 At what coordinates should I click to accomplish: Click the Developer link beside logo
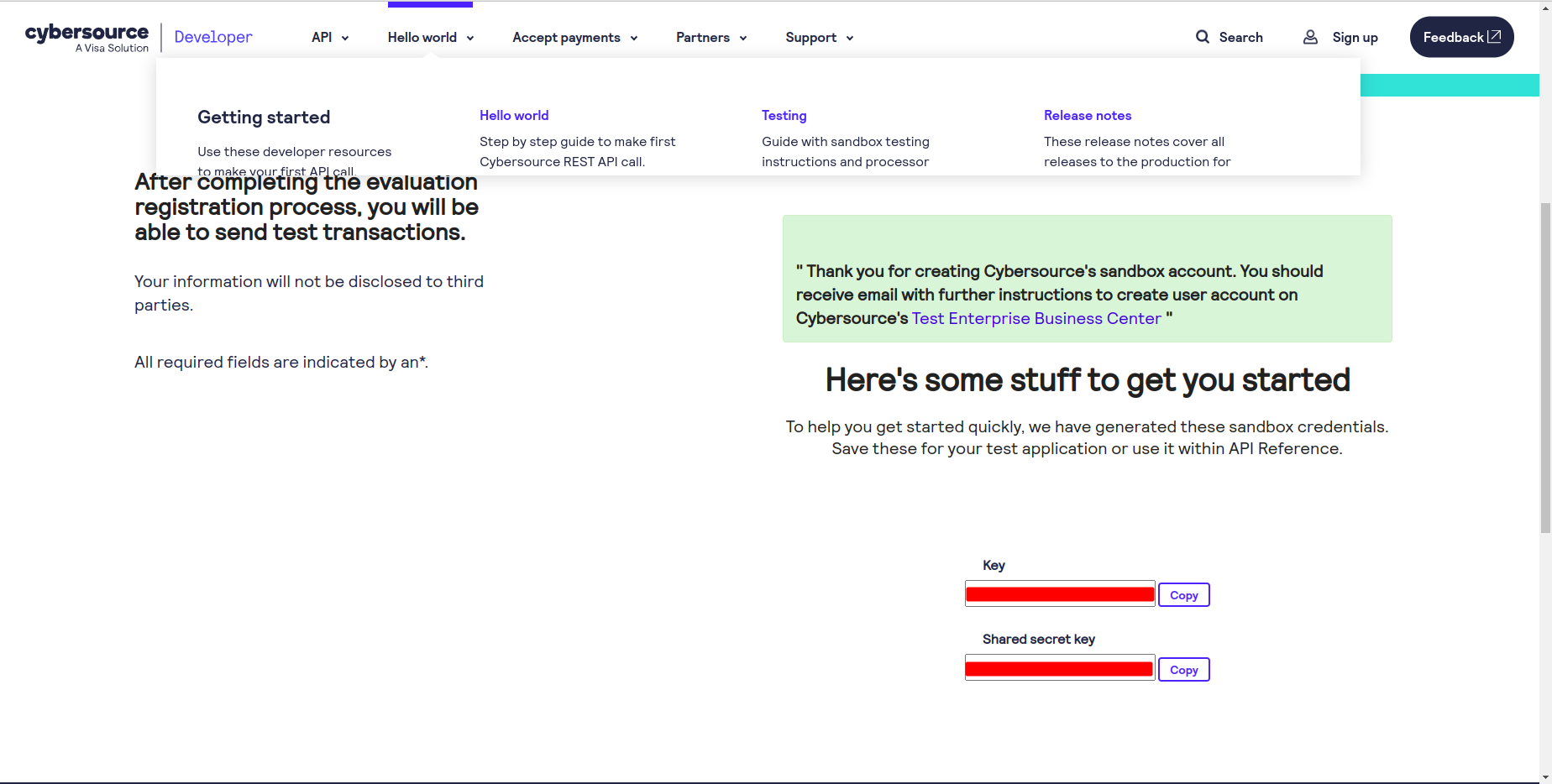(x=213, y=37)
